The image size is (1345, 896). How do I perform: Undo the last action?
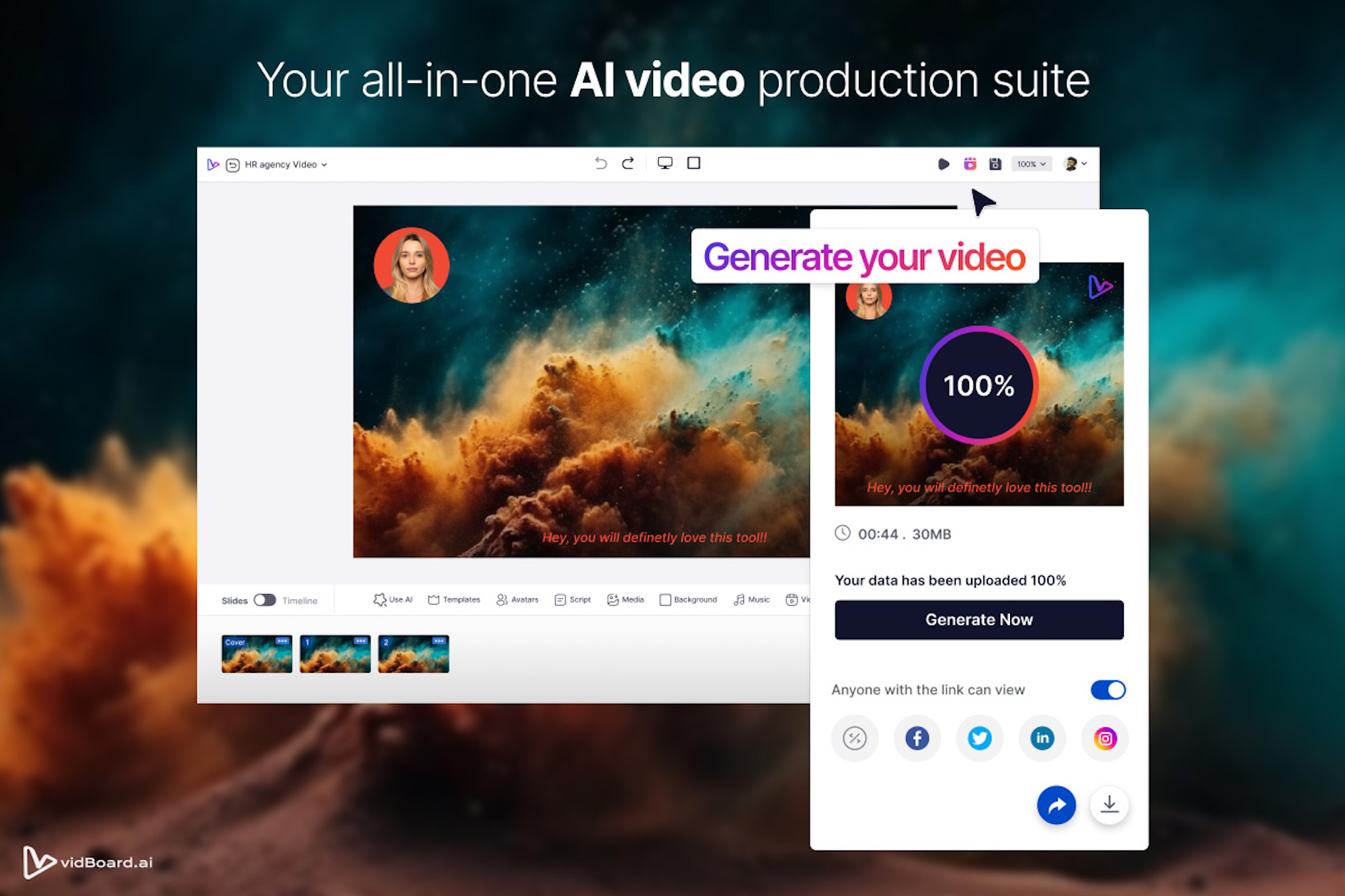coord(601,163)
